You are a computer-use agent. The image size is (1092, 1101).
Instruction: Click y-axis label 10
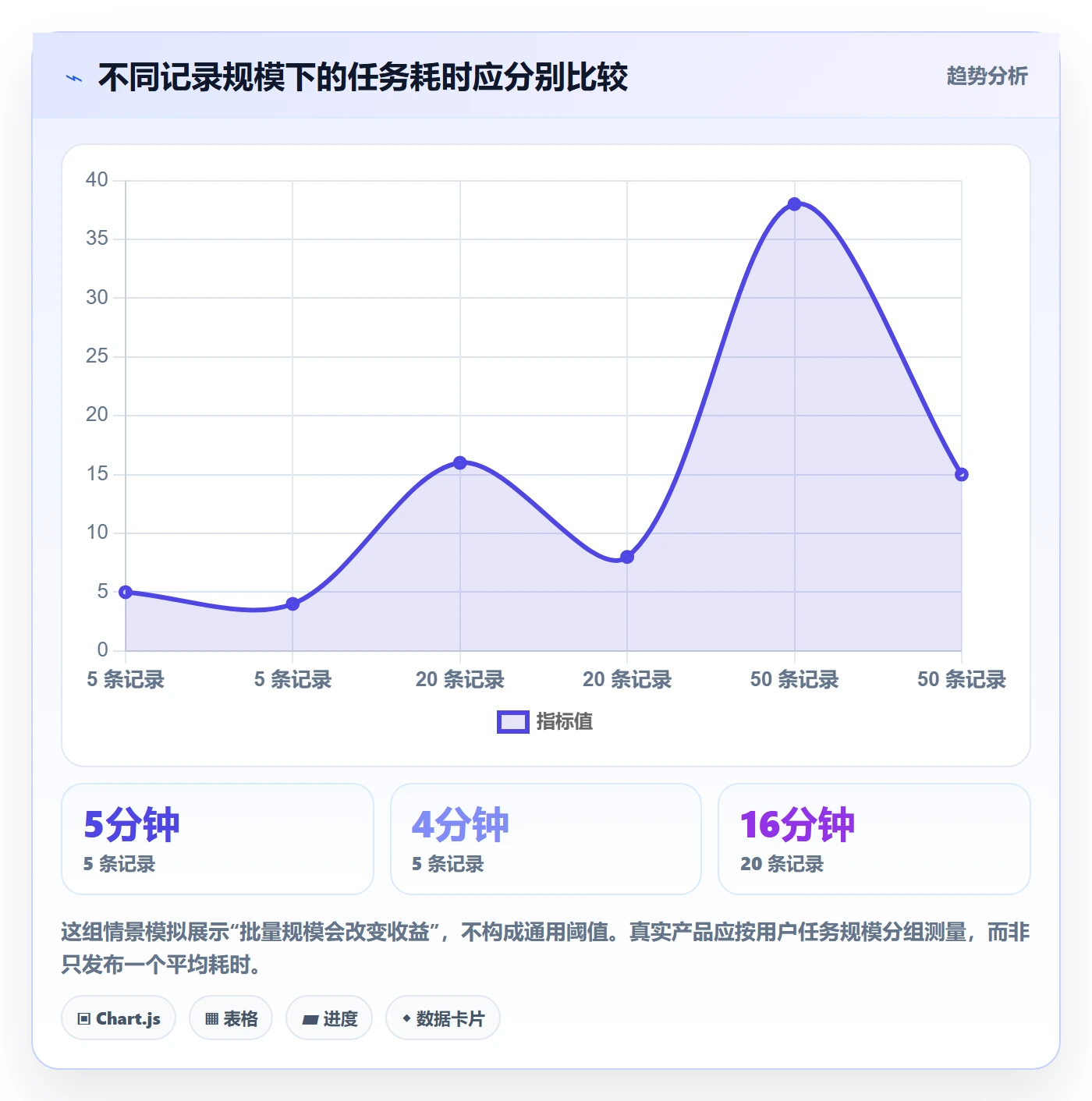tap(97, 533)
